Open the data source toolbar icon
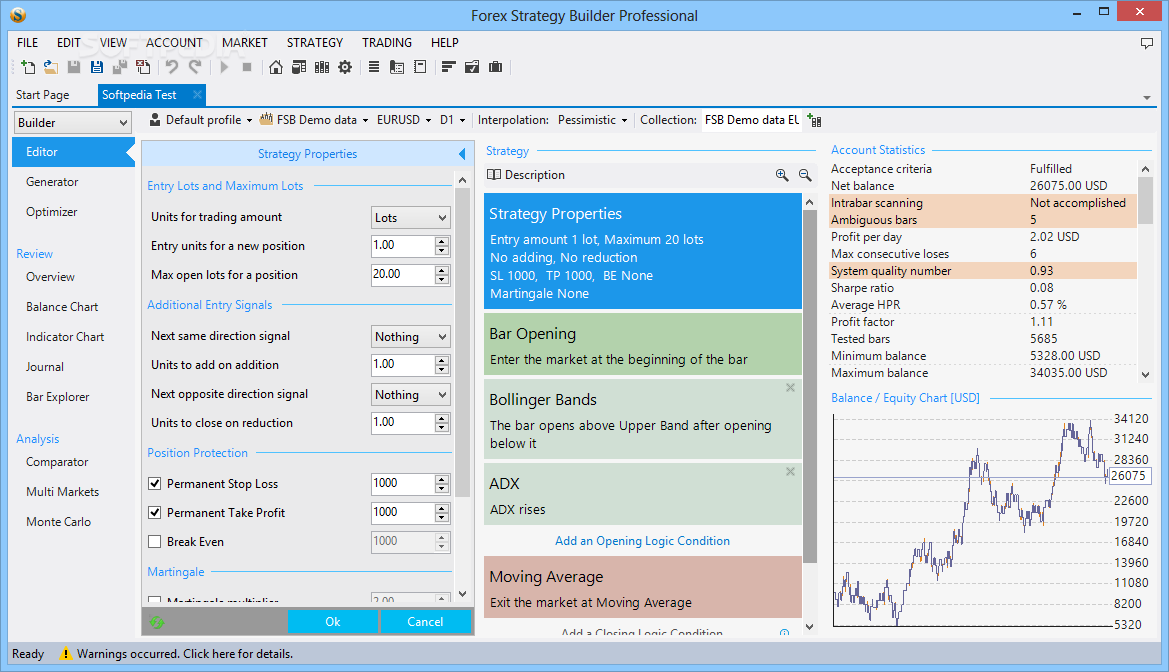The width and height of the screenshot is (1169, 672). point(299,67)
